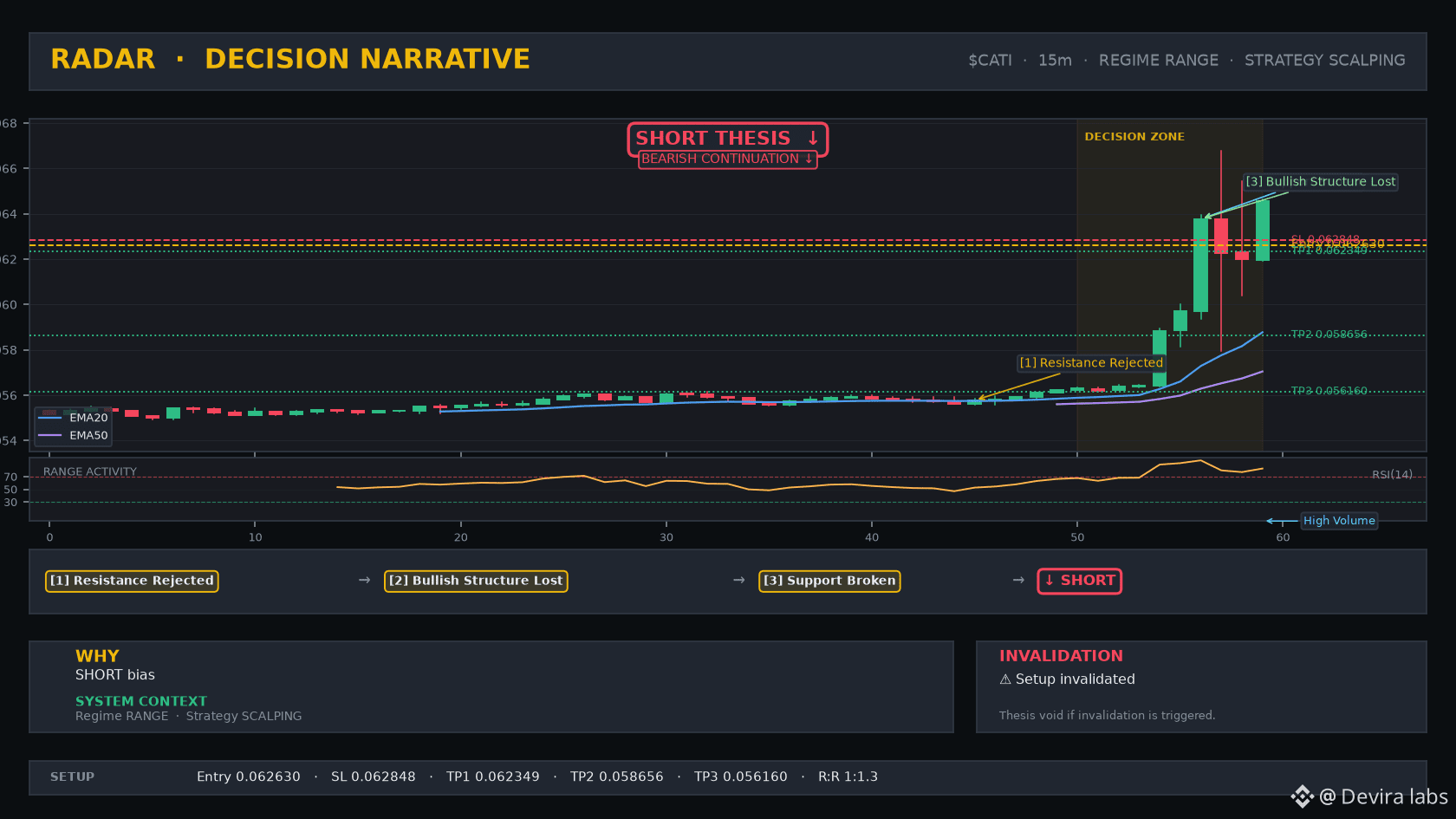This screenshot has width=1456, height=819.
Task: Click the EMA50 purple legend line
Action: [x=50, y=435]
